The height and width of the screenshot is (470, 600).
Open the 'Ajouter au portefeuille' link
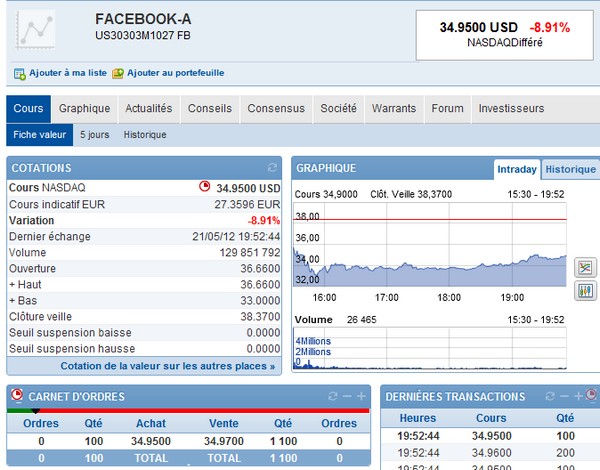click(176, 73)
